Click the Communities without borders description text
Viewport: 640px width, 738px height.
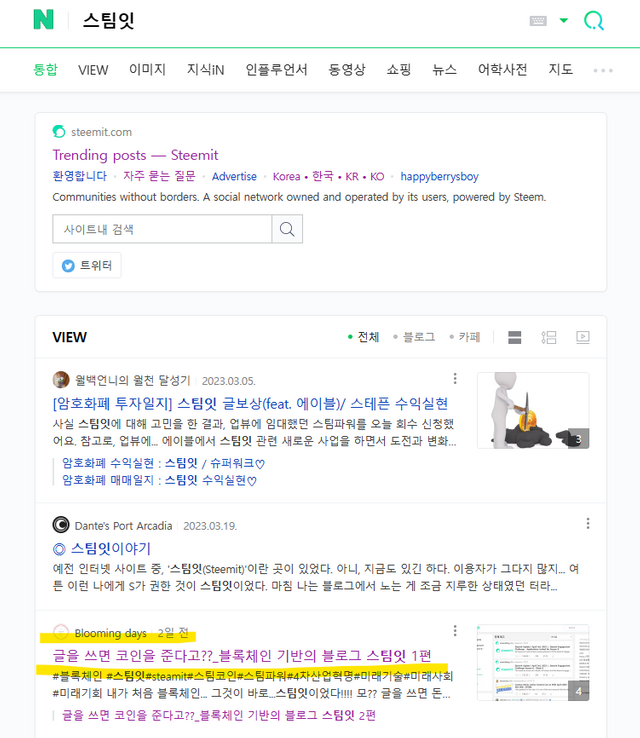(x=299, y=197)
